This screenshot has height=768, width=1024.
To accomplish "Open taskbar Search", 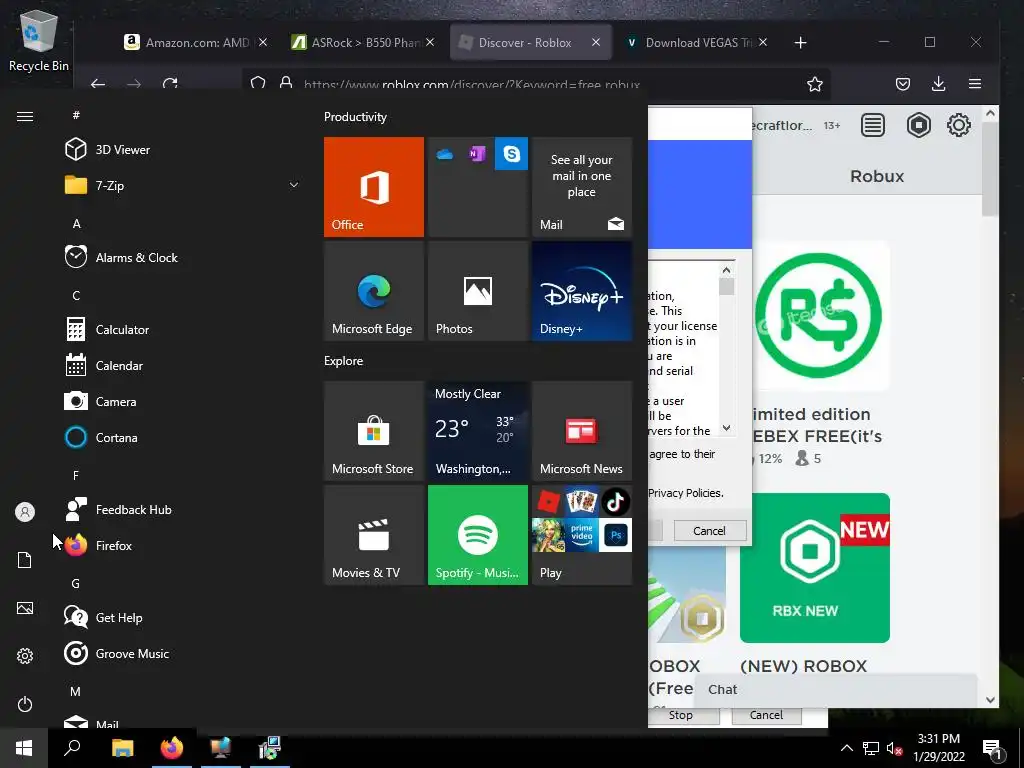I will (72, 748).
